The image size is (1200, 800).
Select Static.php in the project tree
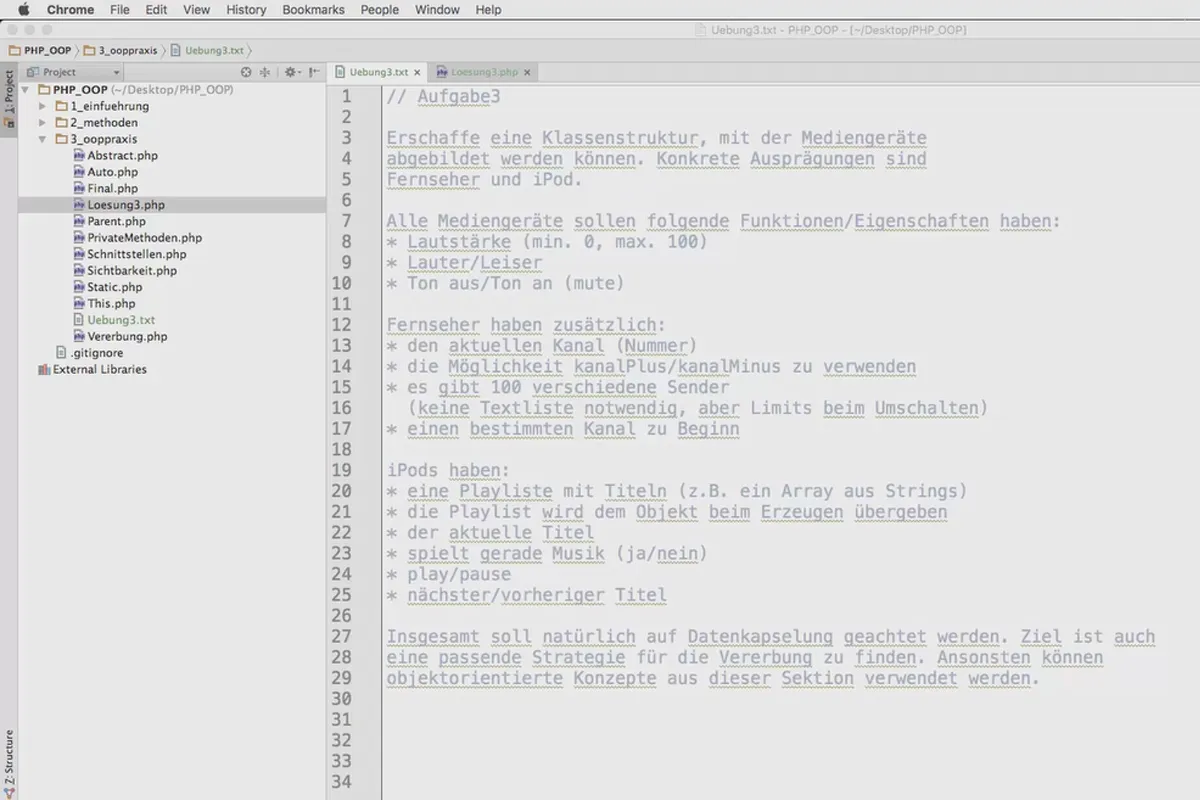pyautogui.click(x=114, y=287)
